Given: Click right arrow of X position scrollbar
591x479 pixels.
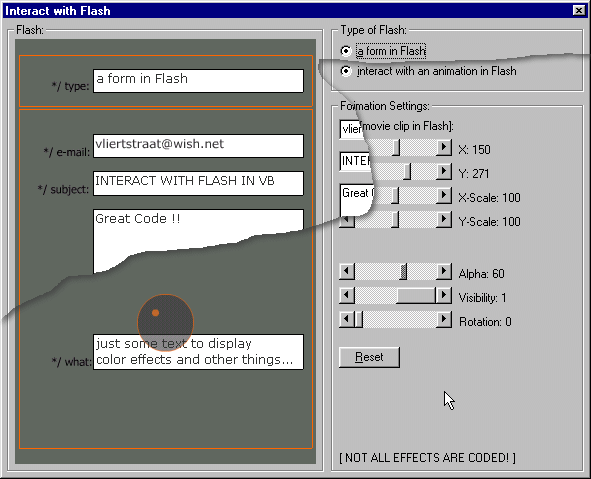Looking at the screenshot, I should [444, 147].
